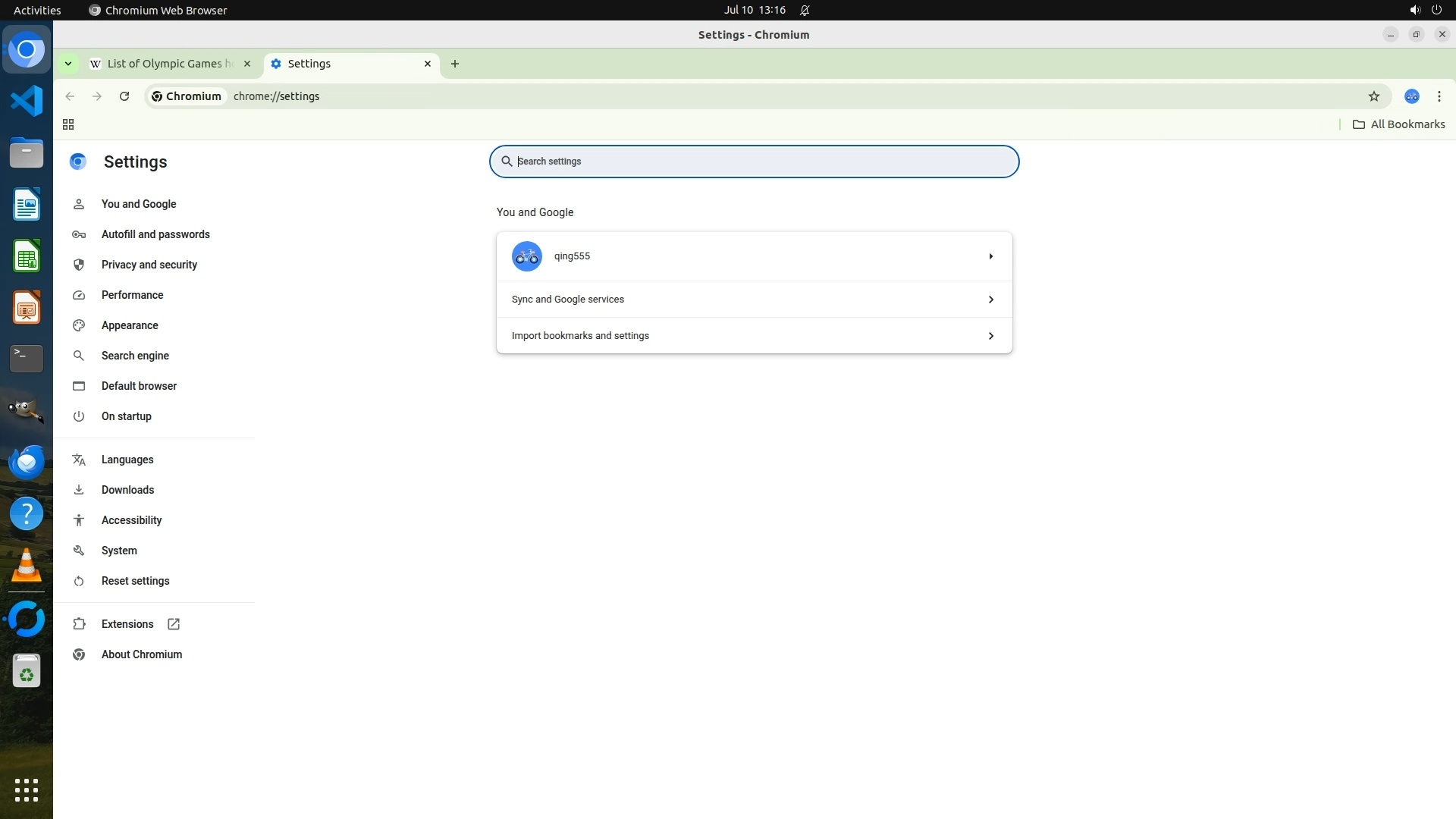This screenshot has height=819, width=1456.
Task: Open the apps grid shortcut icon
Action: (x=68, y=124)
